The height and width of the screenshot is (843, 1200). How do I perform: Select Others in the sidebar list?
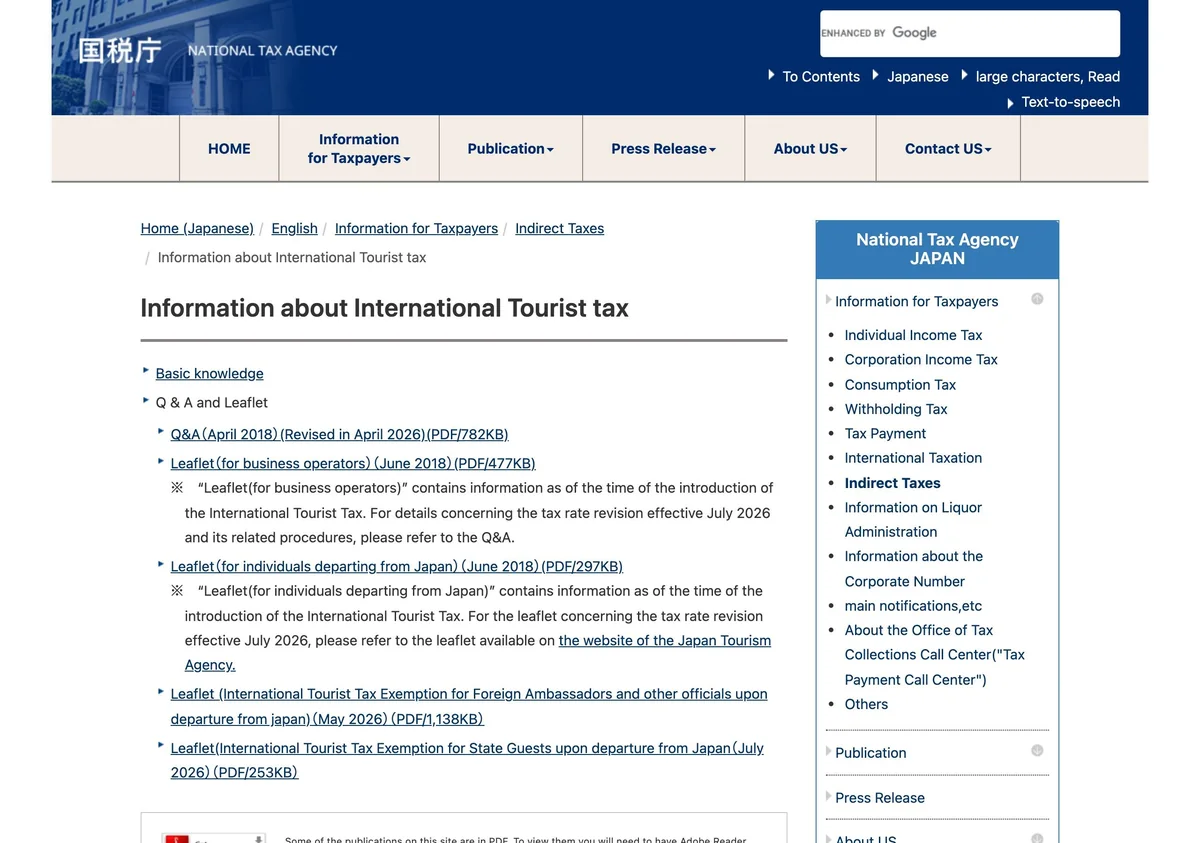[x=866, y=704]
